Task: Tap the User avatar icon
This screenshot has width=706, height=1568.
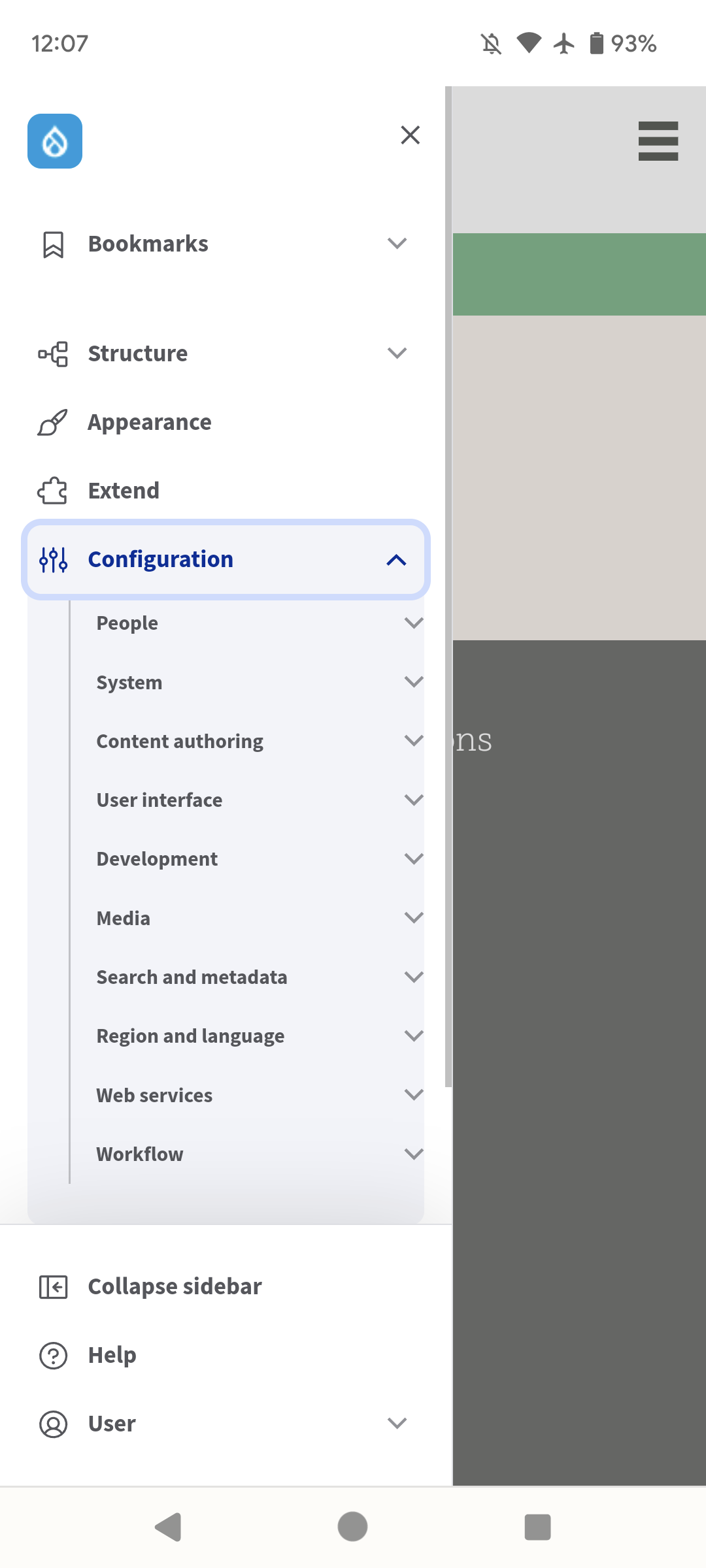Action: pos(53,1424)
